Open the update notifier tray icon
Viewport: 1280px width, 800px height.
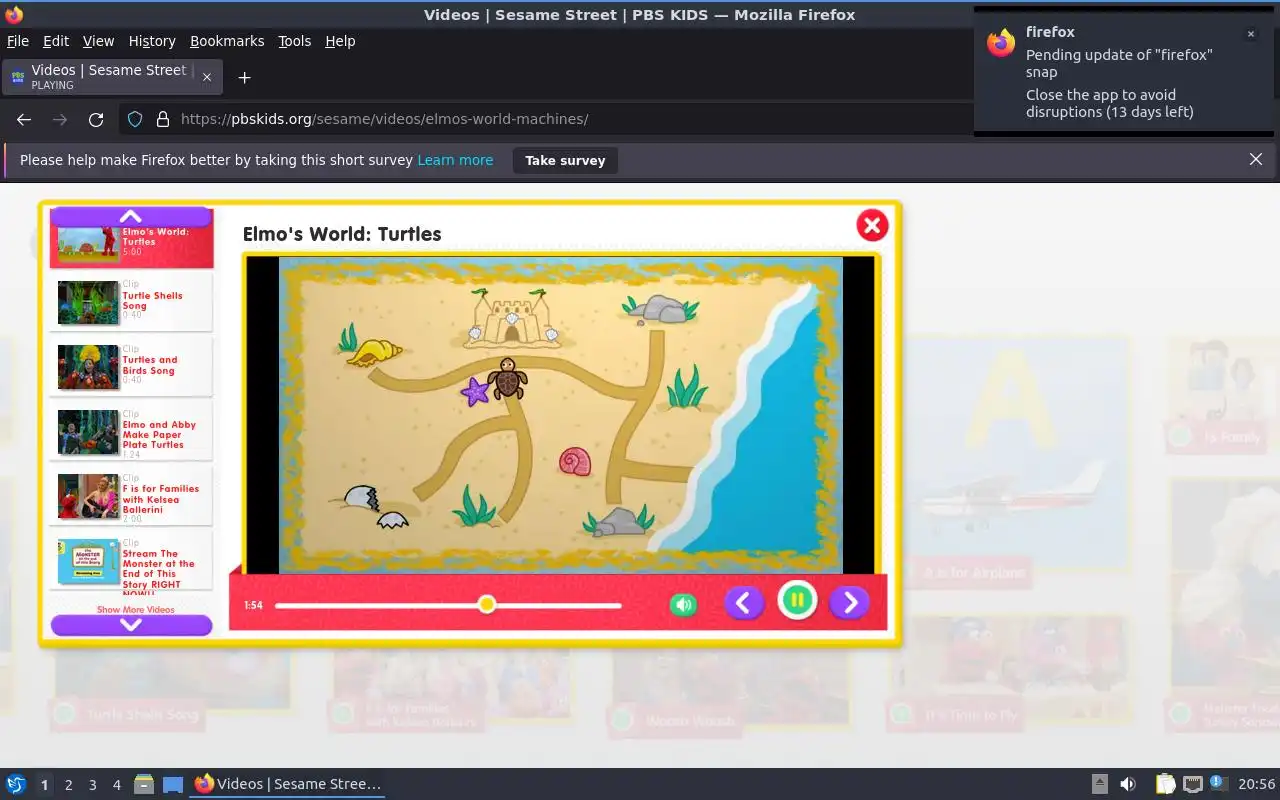coord(1218,784)
